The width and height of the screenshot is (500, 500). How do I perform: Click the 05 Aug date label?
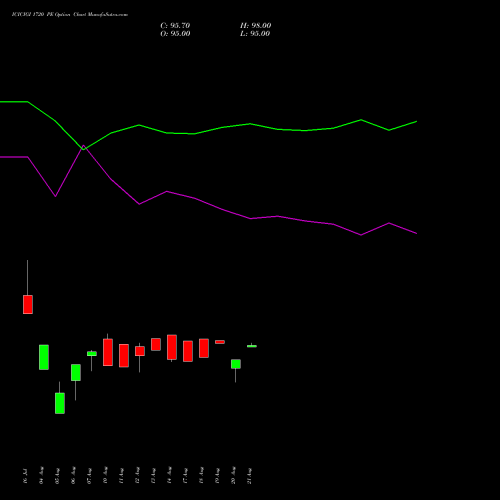tap(57, 476)
